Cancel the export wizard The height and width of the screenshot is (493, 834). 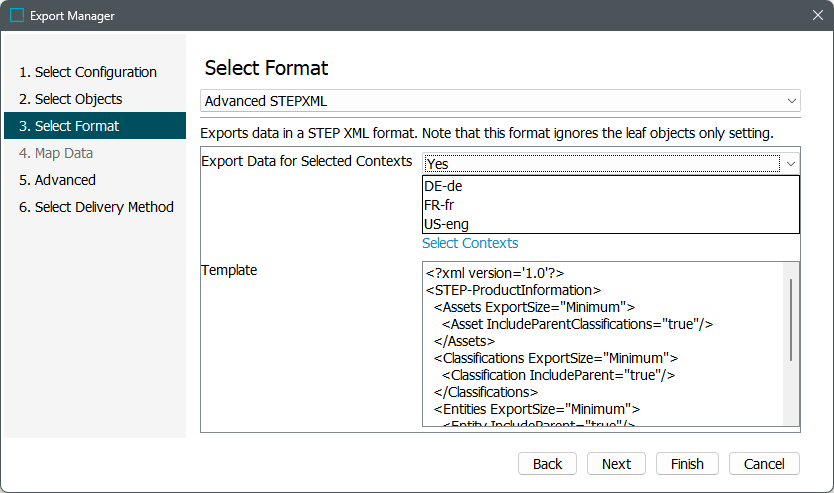click(x=764, y=464)
